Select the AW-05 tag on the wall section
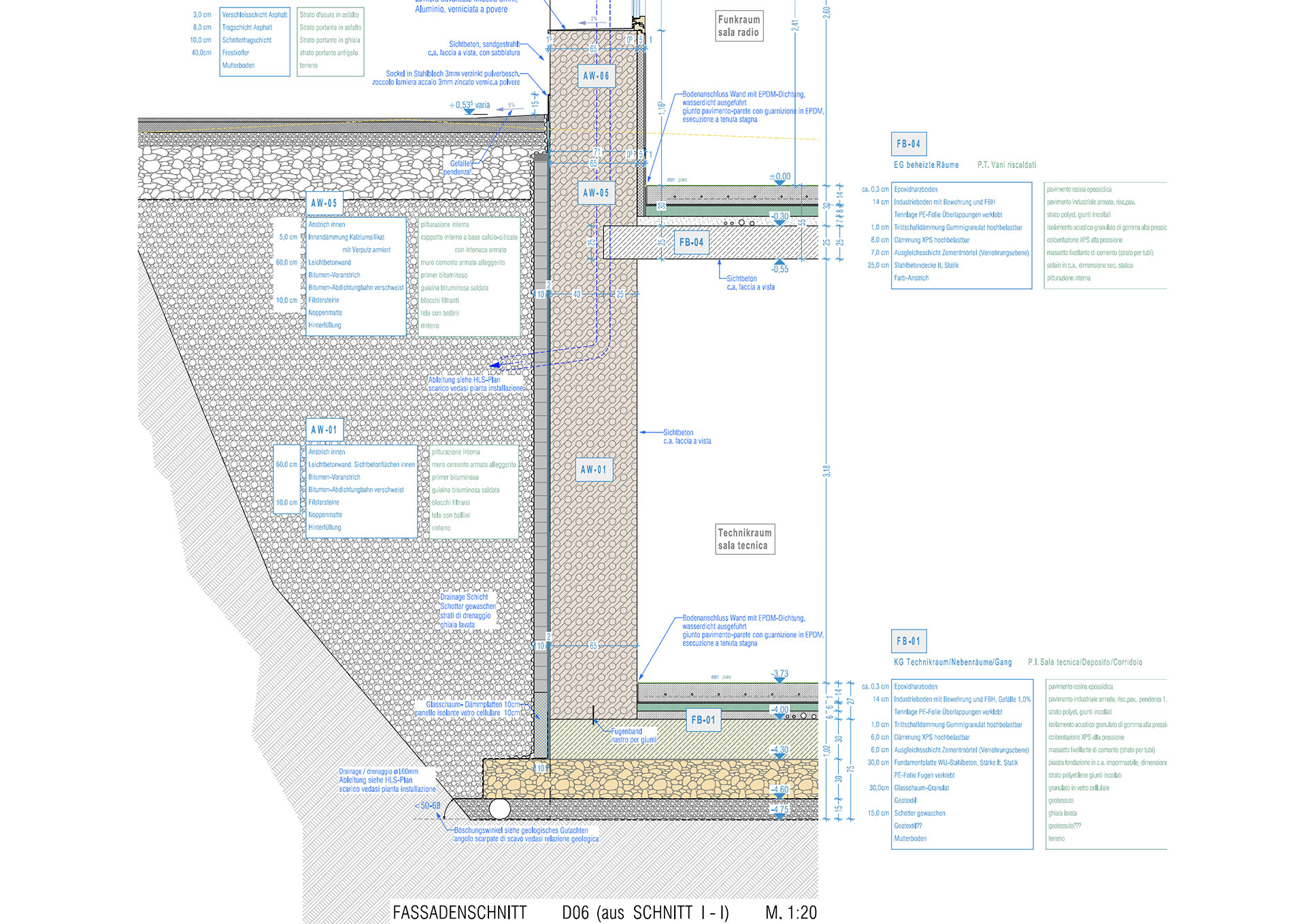The image size is (1306, 924). click(x=596, y=193)
